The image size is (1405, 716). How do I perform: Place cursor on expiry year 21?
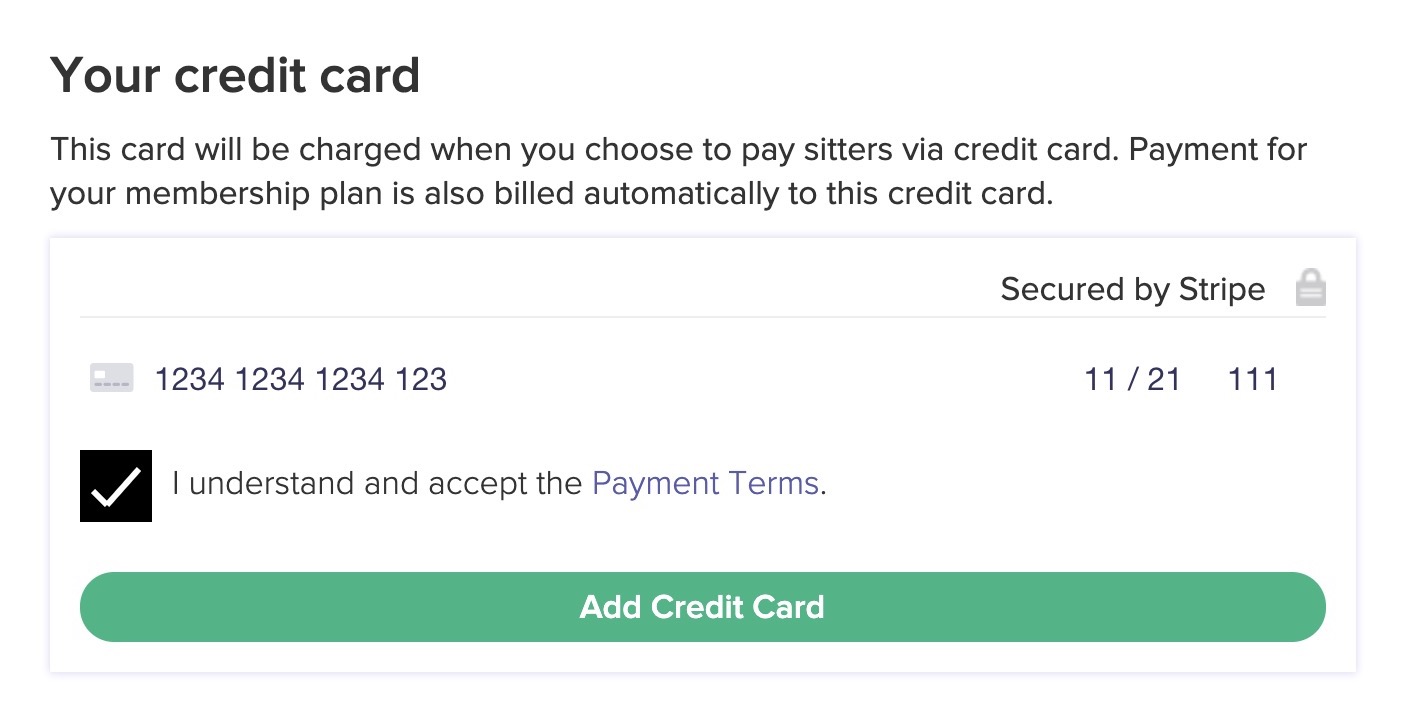pyautogui.click(x=1164, y=379)
